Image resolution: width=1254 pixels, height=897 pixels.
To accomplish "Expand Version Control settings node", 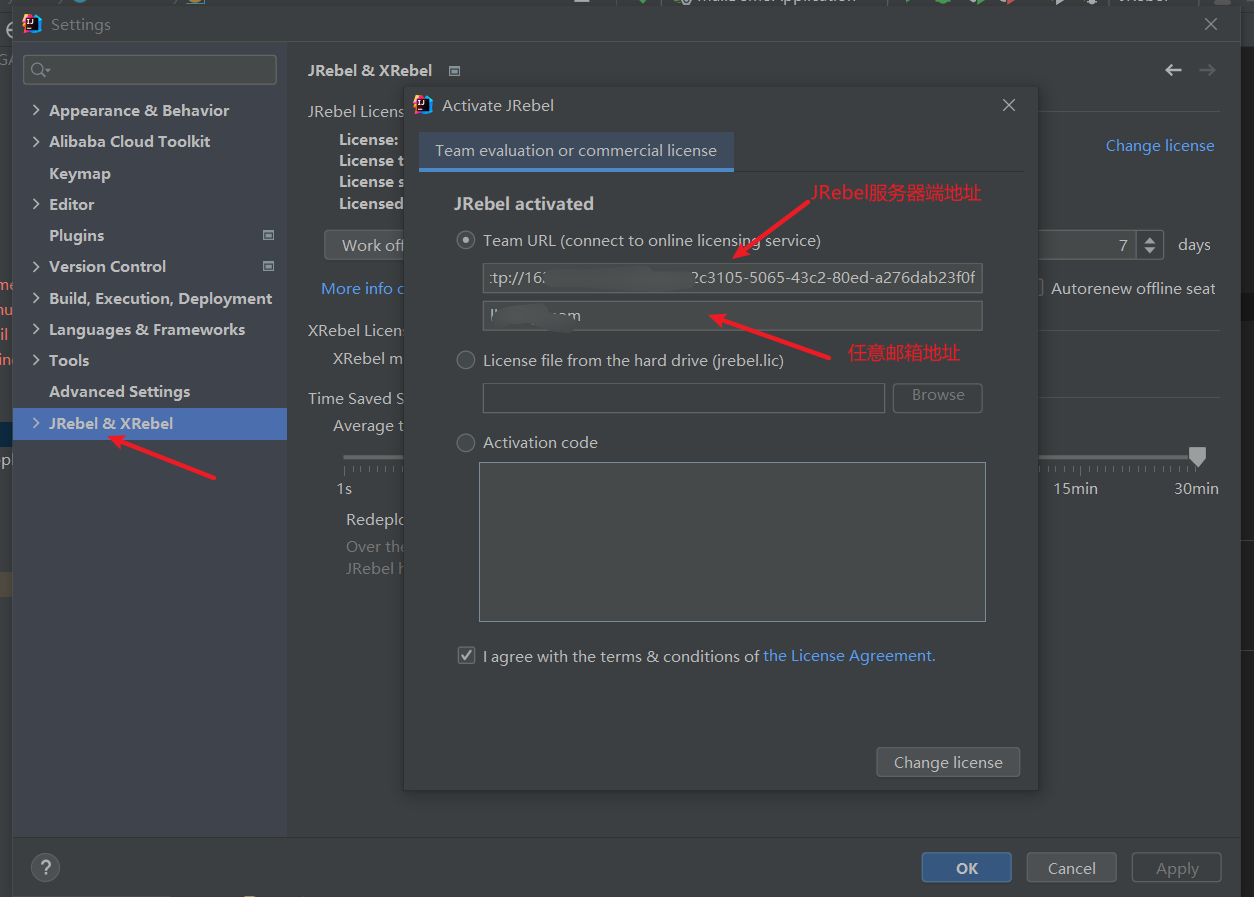I will [x=36, y=266].
